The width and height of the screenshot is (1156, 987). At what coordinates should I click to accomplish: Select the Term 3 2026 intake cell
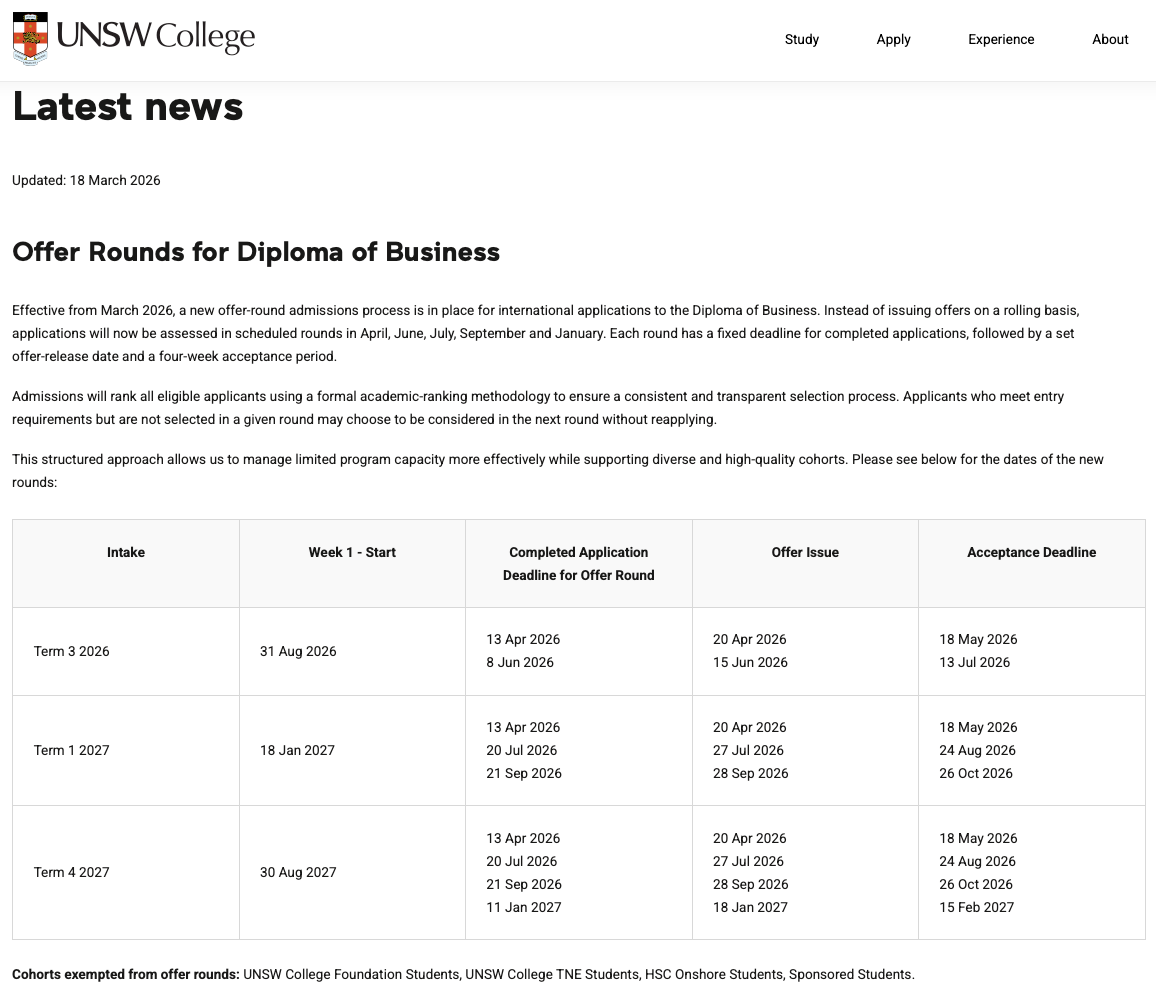click(x=72, y=651)
